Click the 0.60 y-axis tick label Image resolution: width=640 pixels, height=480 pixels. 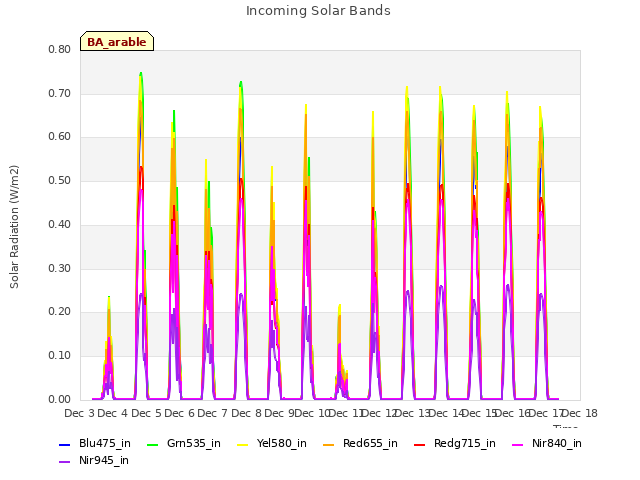[59, 136]
